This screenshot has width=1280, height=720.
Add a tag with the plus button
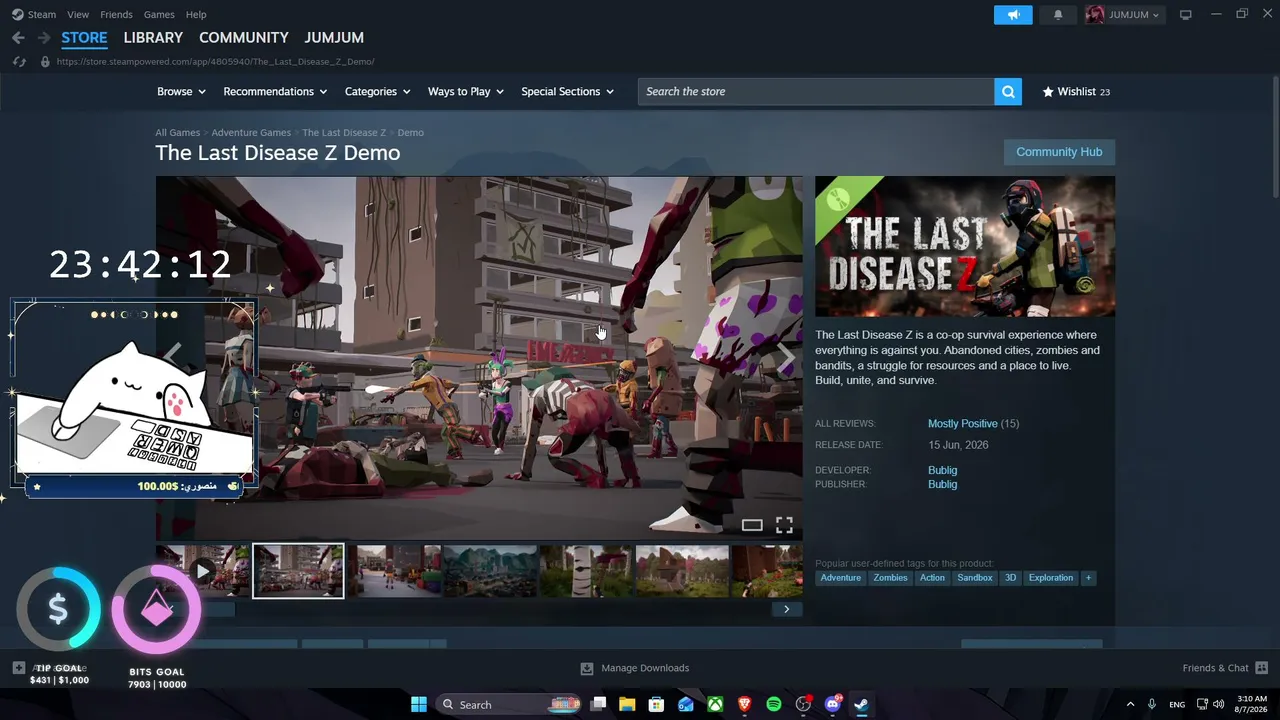[1088, 578]
